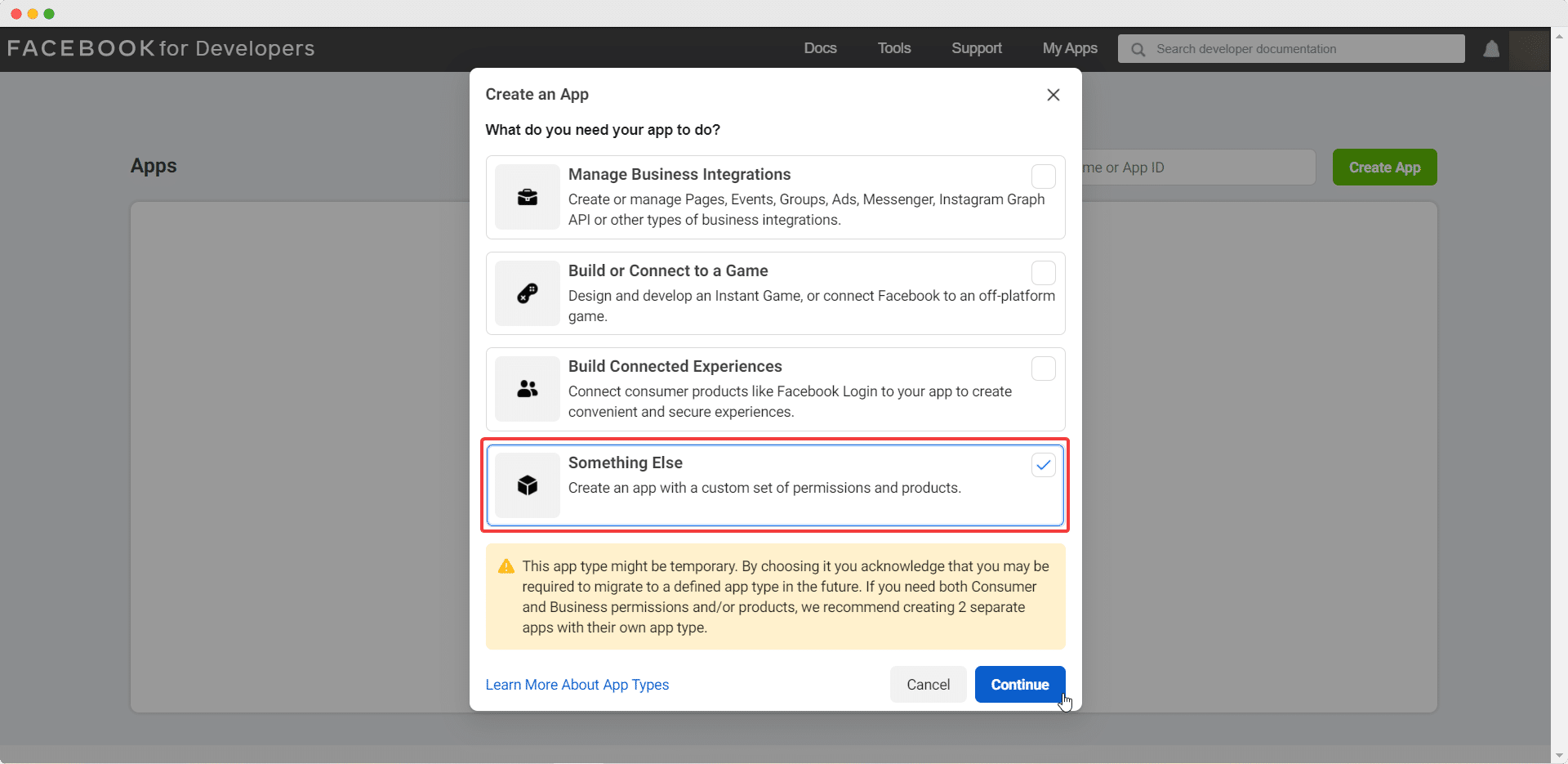Click the Apps heading on the page

tap(154, 166)
